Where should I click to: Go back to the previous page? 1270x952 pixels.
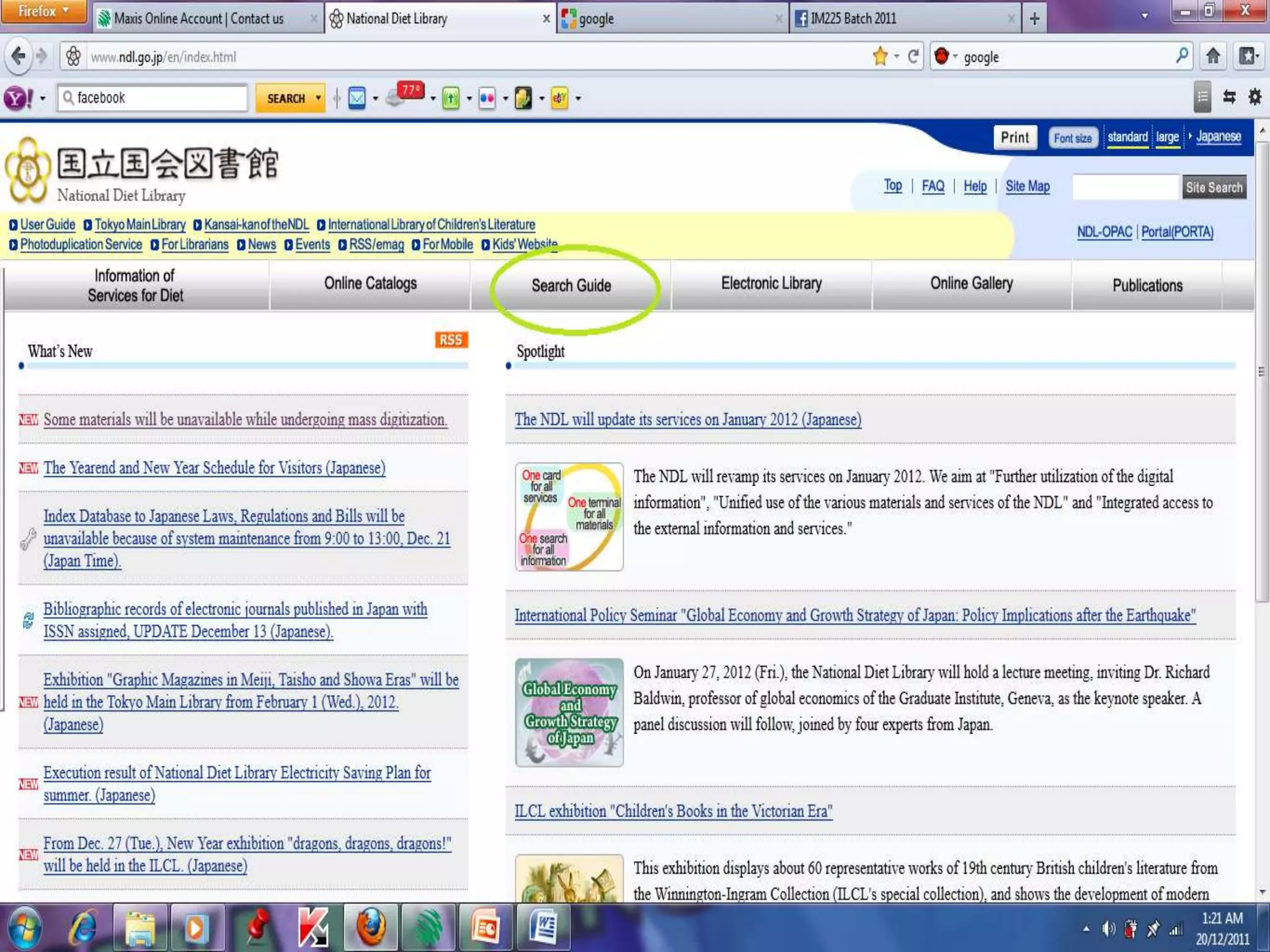coord(18,56)
